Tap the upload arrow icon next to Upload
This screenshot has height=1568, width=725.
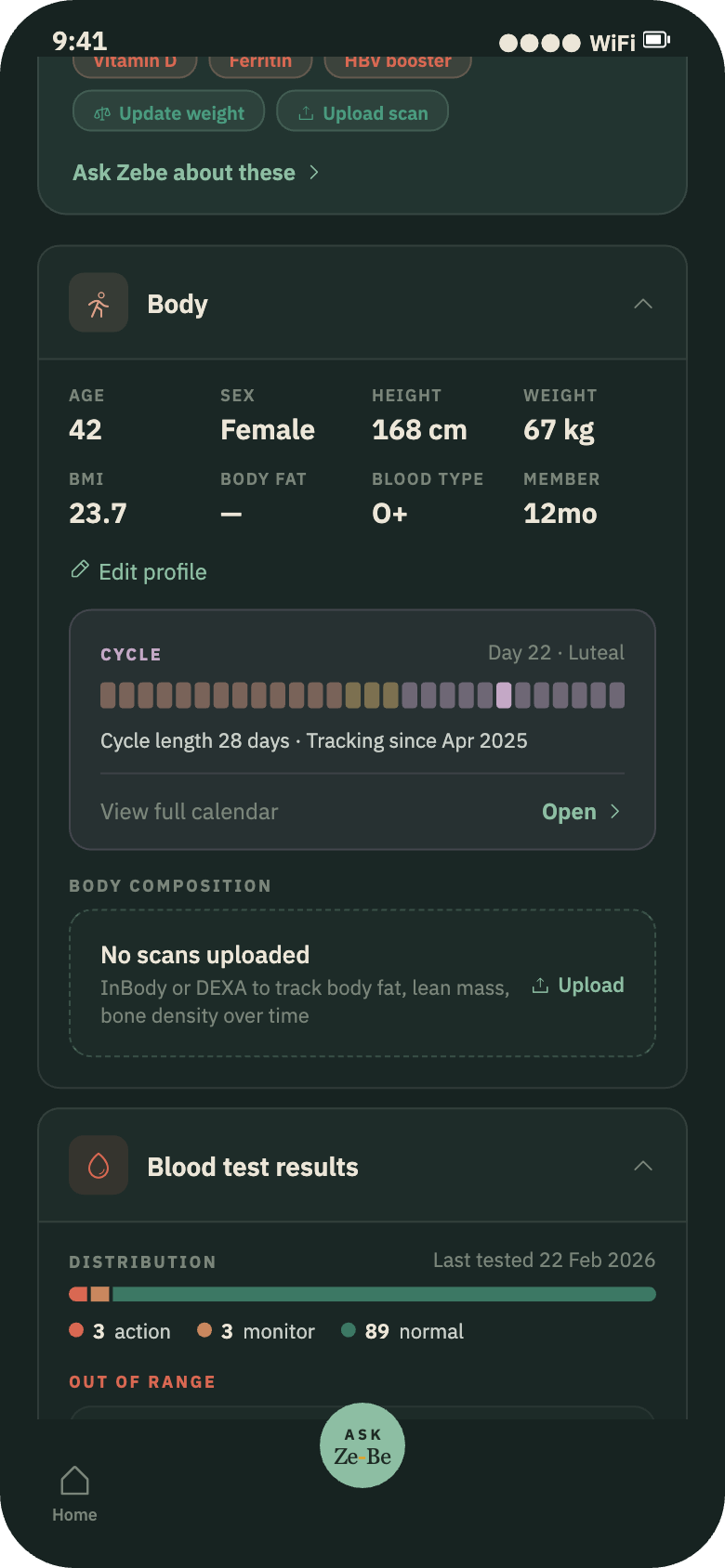540,985
